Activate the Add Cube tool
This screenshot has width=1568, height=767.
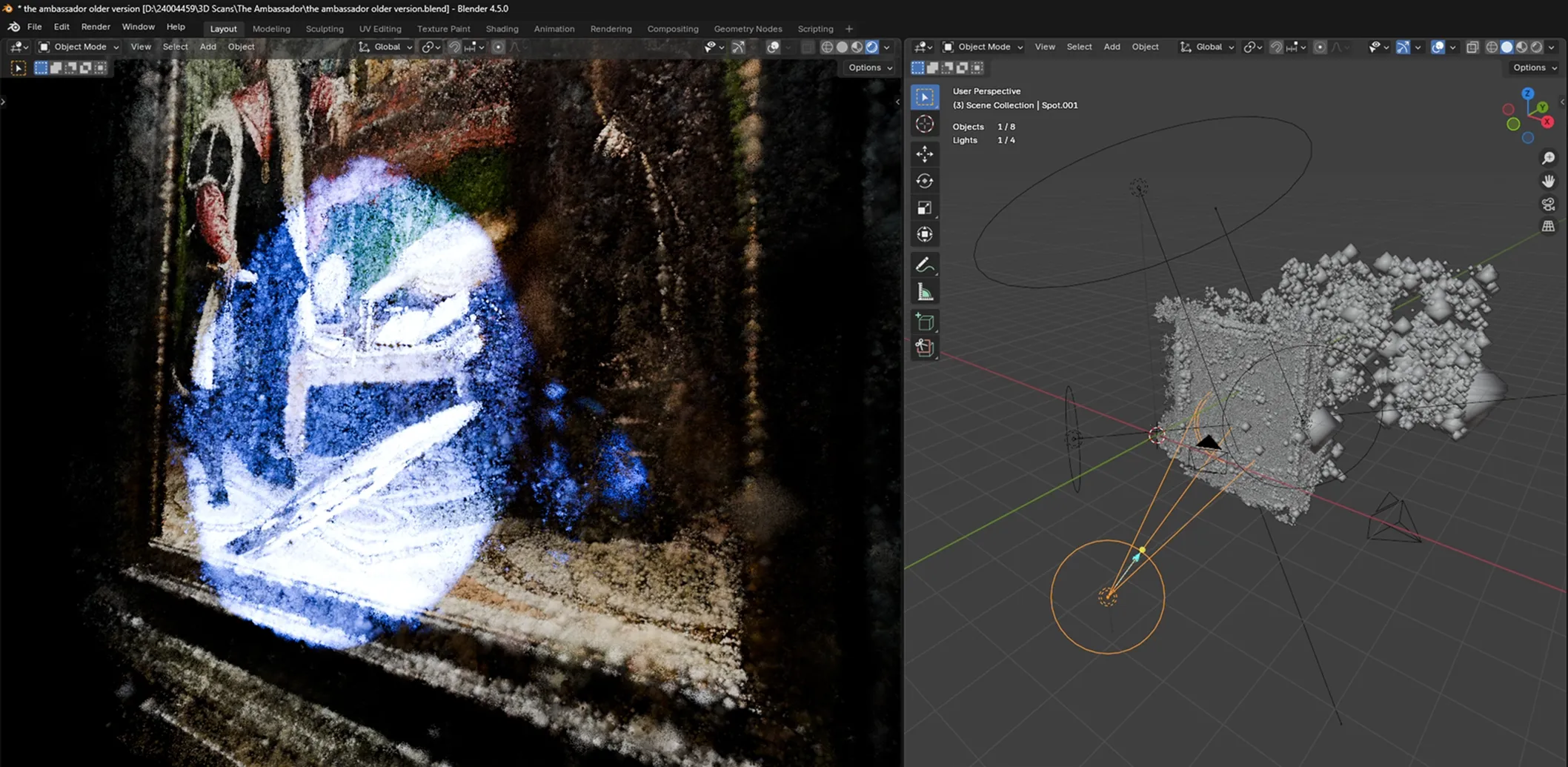925,321
